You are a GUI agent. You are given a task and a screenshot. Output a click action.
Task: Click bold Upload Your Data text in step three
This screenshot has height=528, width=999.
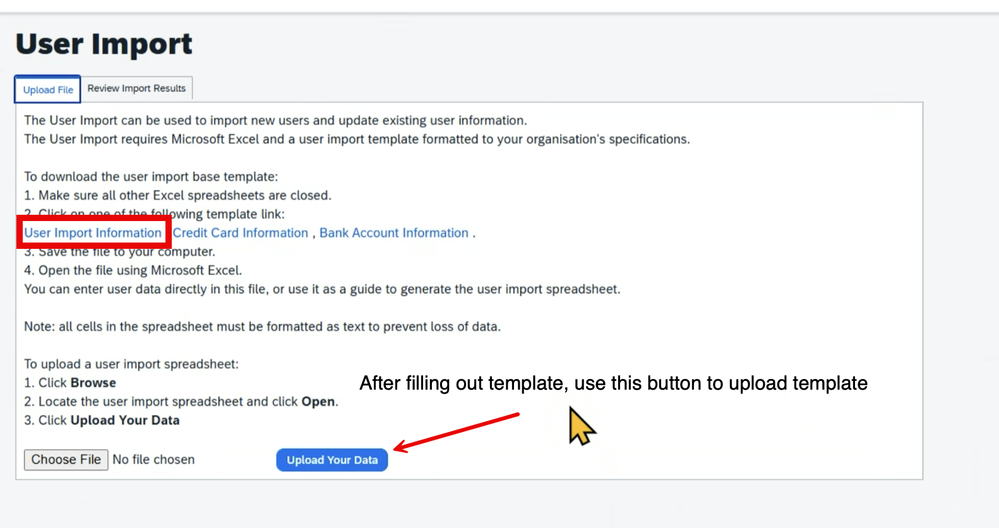click(x=125, y=420)
